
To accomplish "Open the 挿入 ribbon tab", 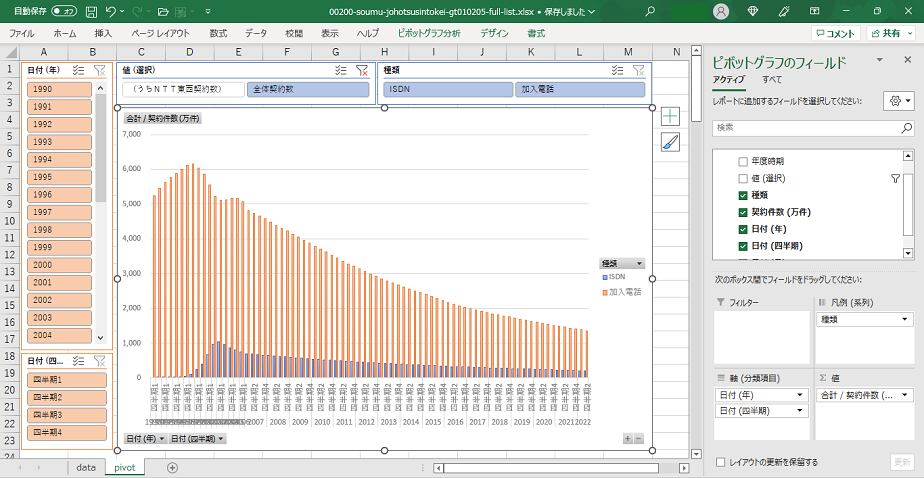I will point(103,33).
